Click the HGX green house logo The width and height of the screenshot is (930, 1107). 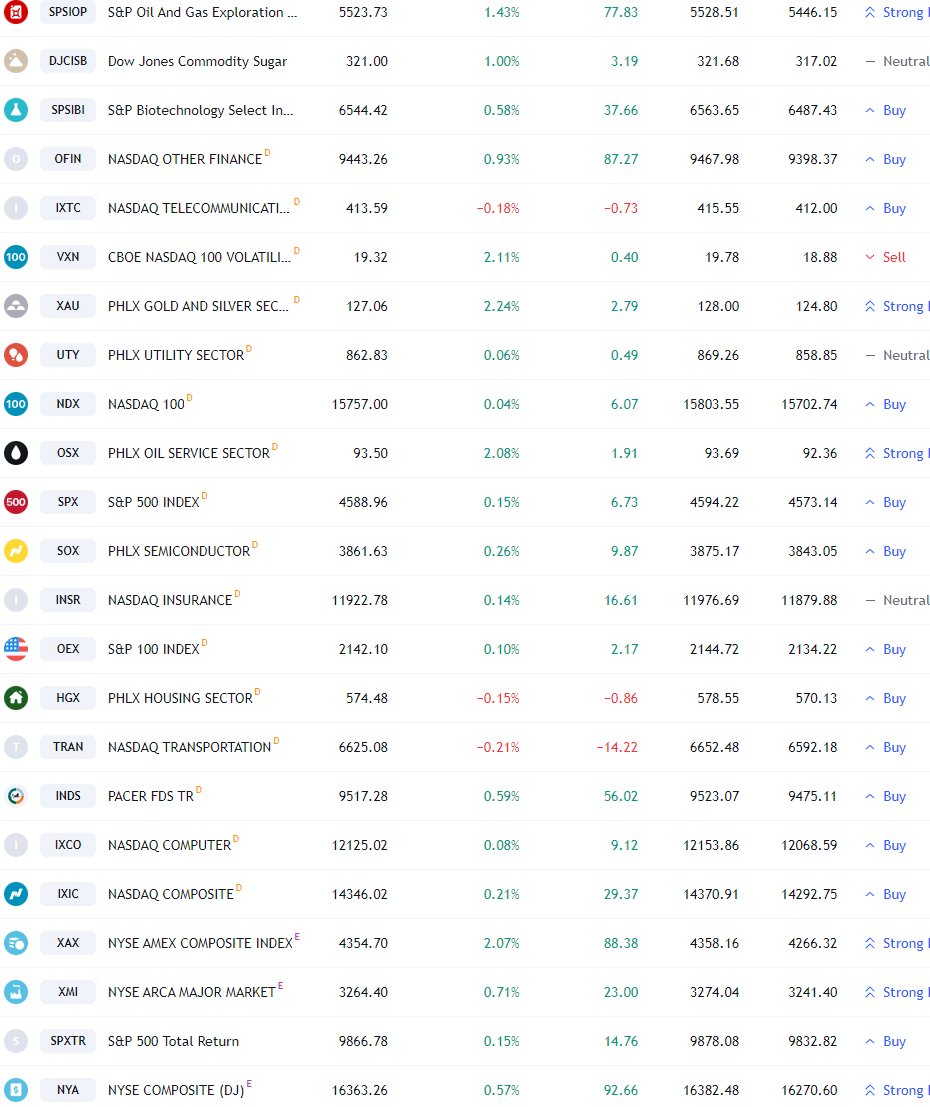[x=16, y=698]
